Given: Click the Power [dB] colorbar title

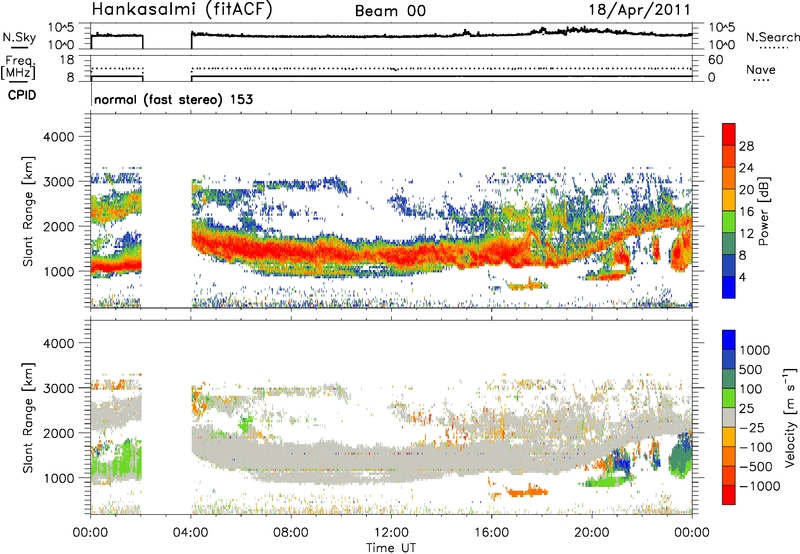Looking at the screenshot, I should 763,211.
